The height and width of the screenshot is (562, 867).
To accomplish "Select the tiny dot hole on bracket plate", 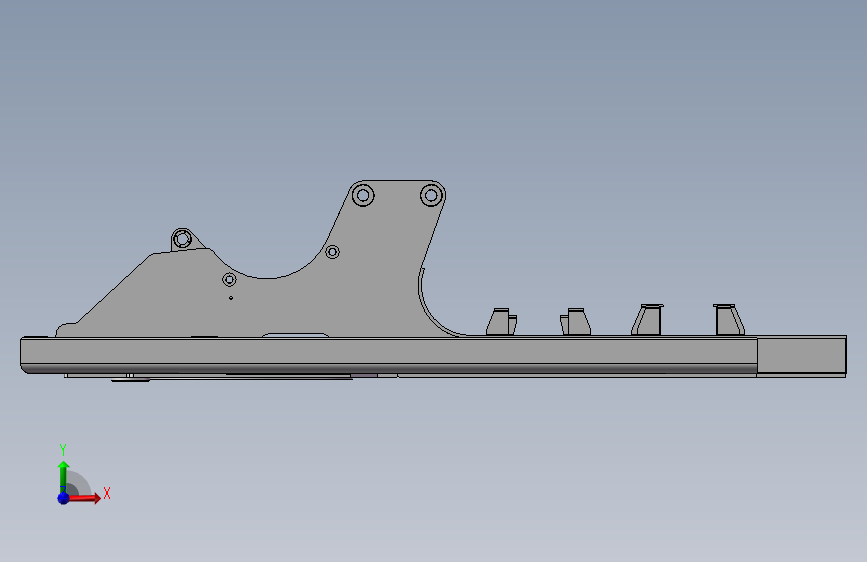I will [231, 298].
